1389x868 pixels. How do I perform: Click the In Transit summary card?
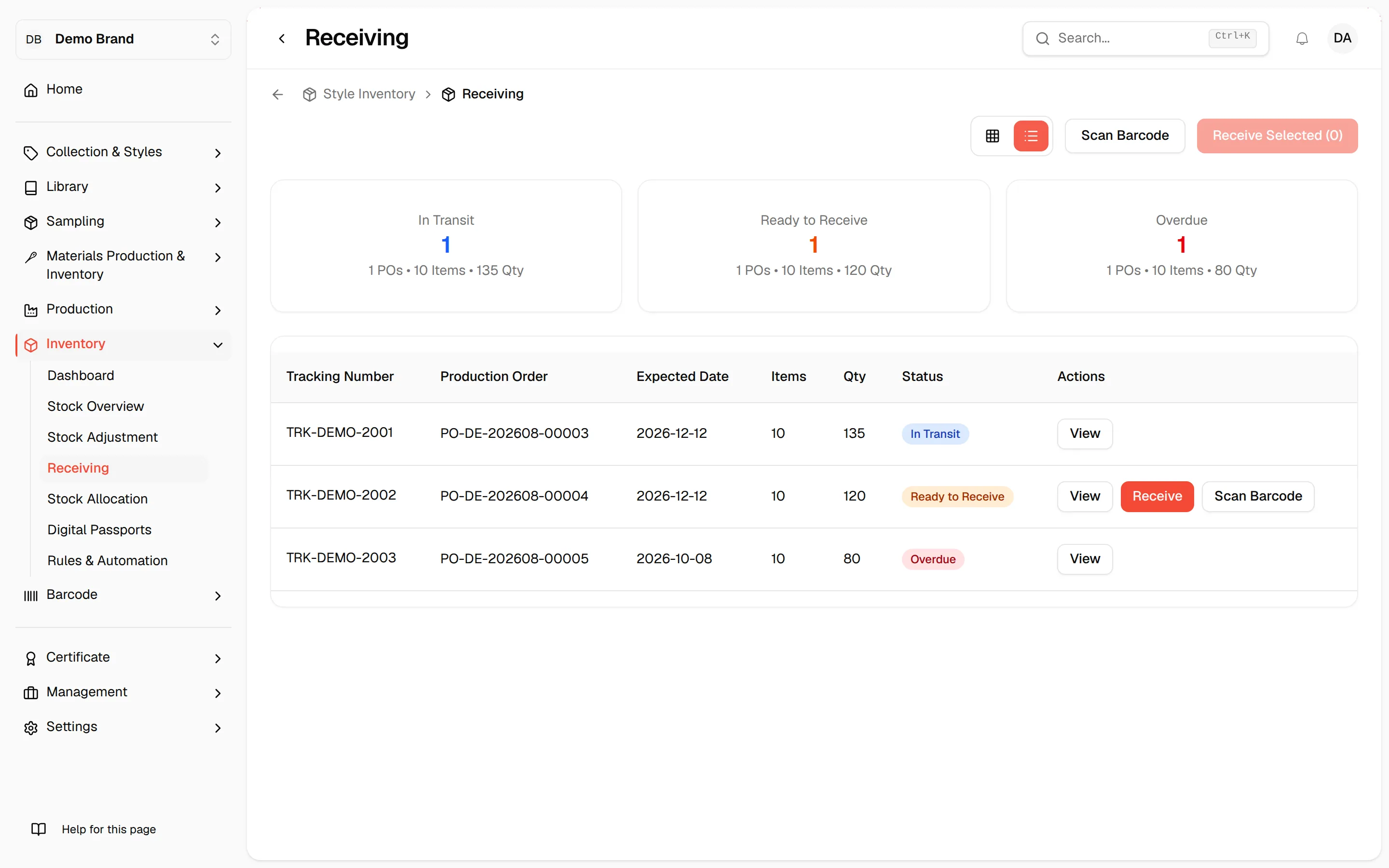[446, 246]
